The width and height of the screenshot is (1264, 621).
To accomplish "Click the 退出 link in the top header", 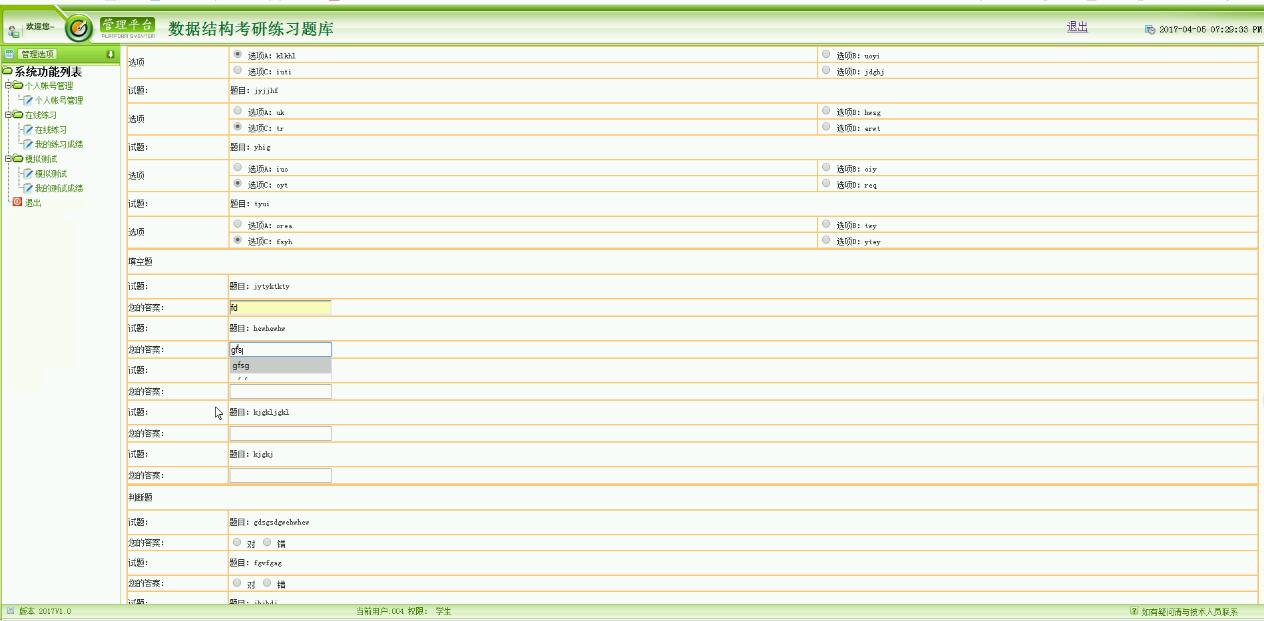I will click(x=1078, y=27).
